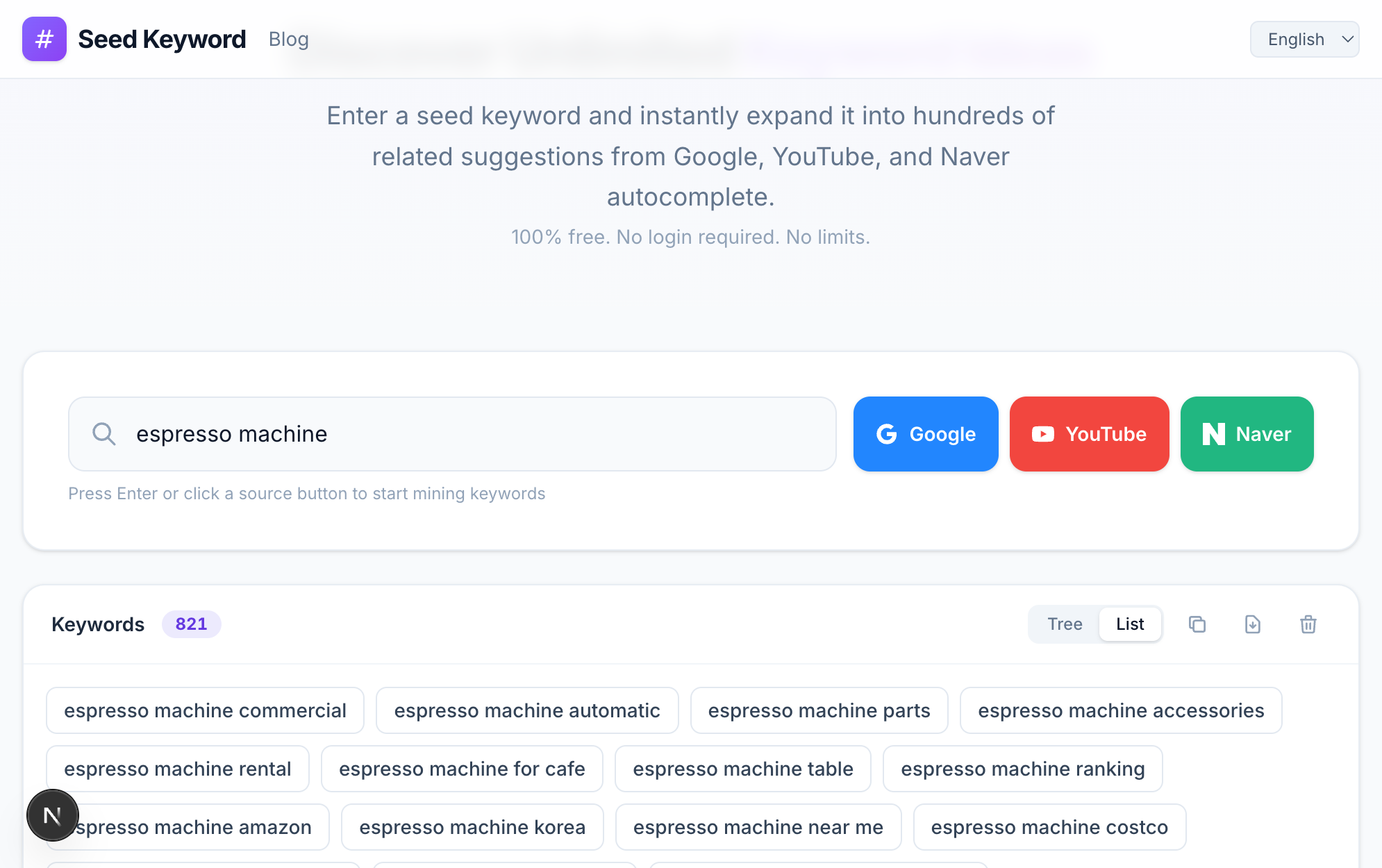Screen dimensions: 1382x868
Task: Delete all keywords trash icon
Action: pyautogui.click(x=1308, y=624)
